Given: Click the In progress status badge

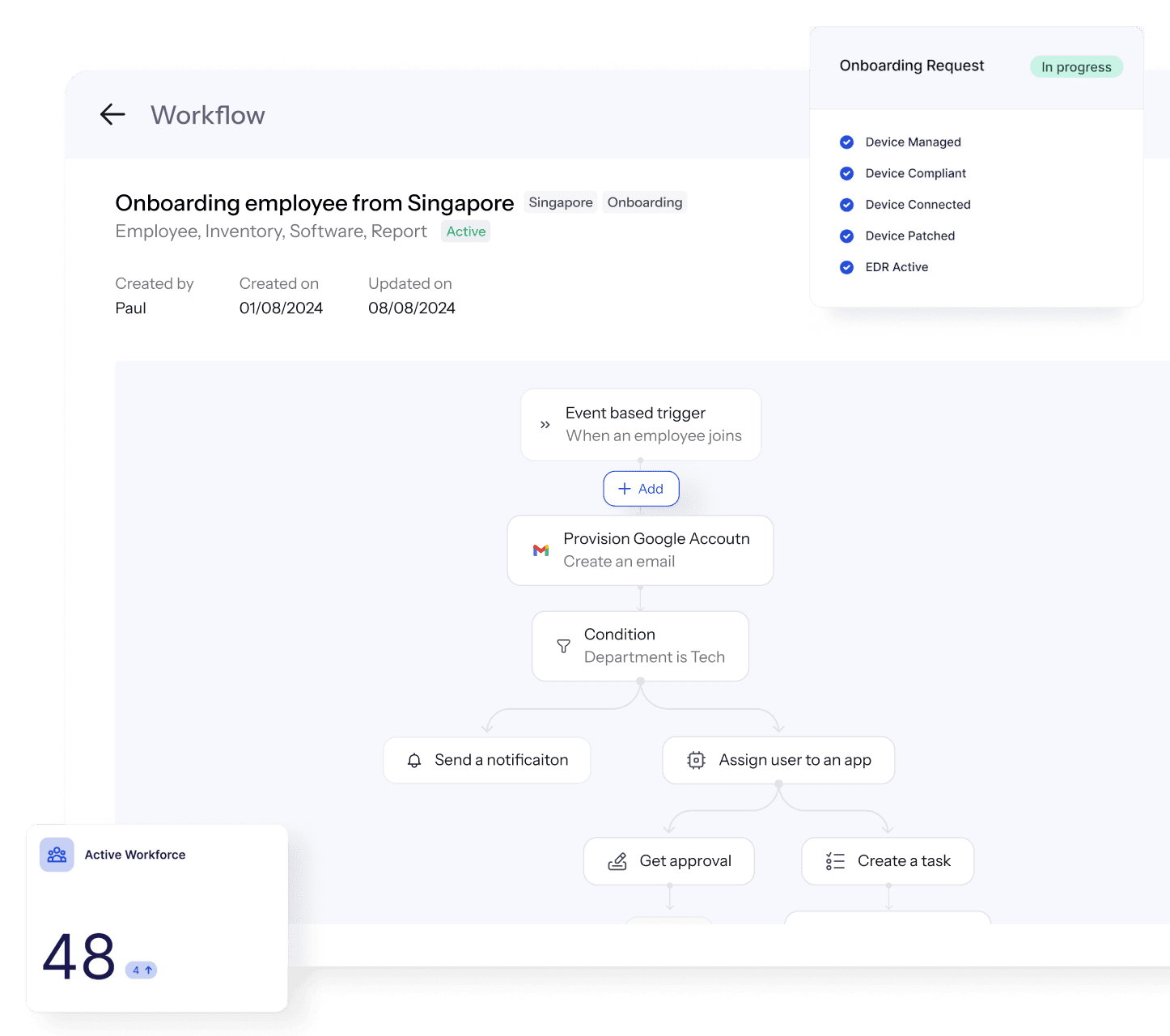Looking at the screenshot, I should pos(1076,67).
